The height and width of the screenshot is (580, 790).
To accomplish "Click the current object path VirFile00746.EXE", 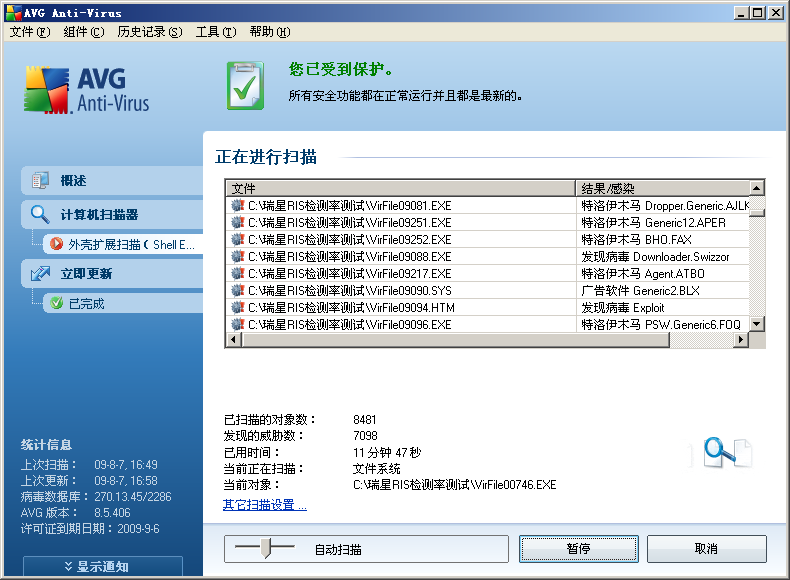I will pos(454,485).
